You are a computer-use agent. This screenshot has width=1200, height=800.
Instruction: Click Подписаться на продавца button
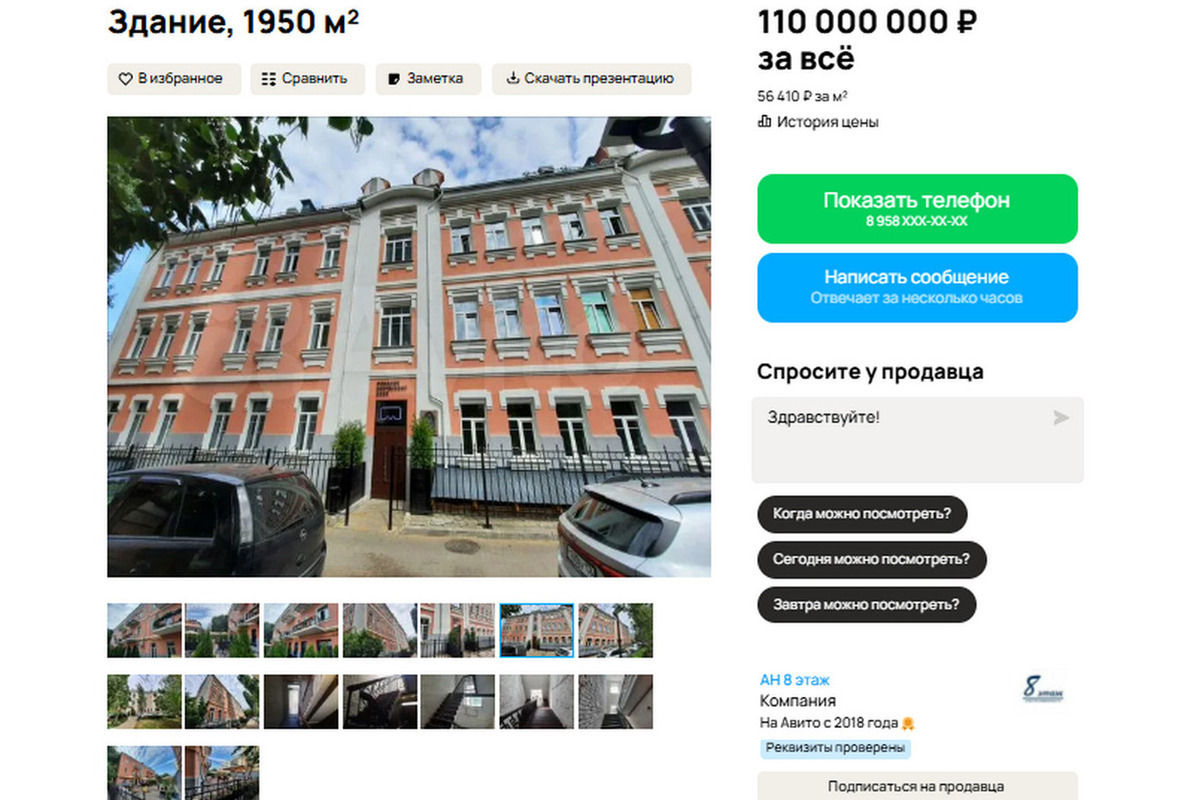pos(917,786)
